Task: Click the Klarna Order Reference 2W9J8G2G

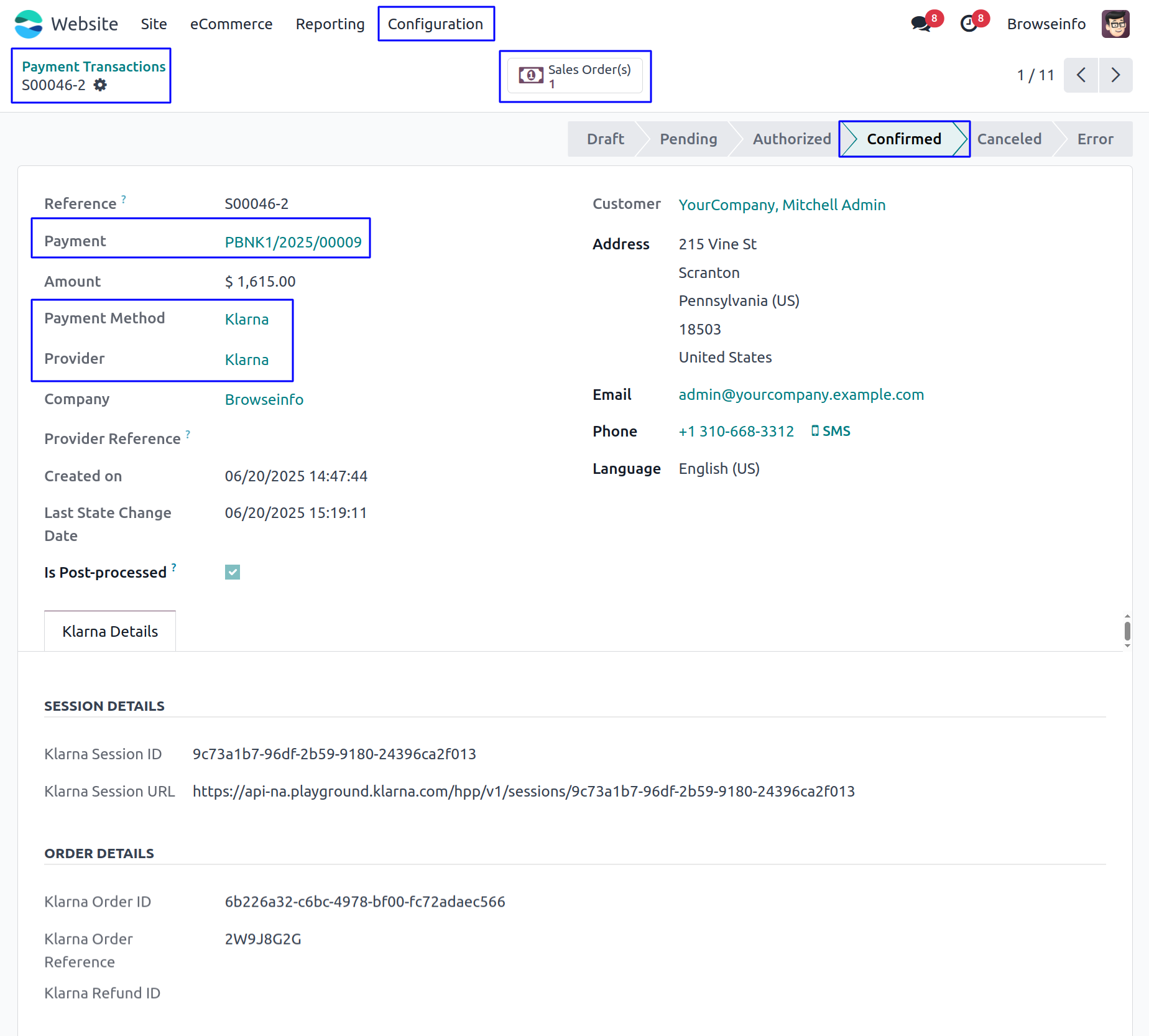Action: click(263, 939)
